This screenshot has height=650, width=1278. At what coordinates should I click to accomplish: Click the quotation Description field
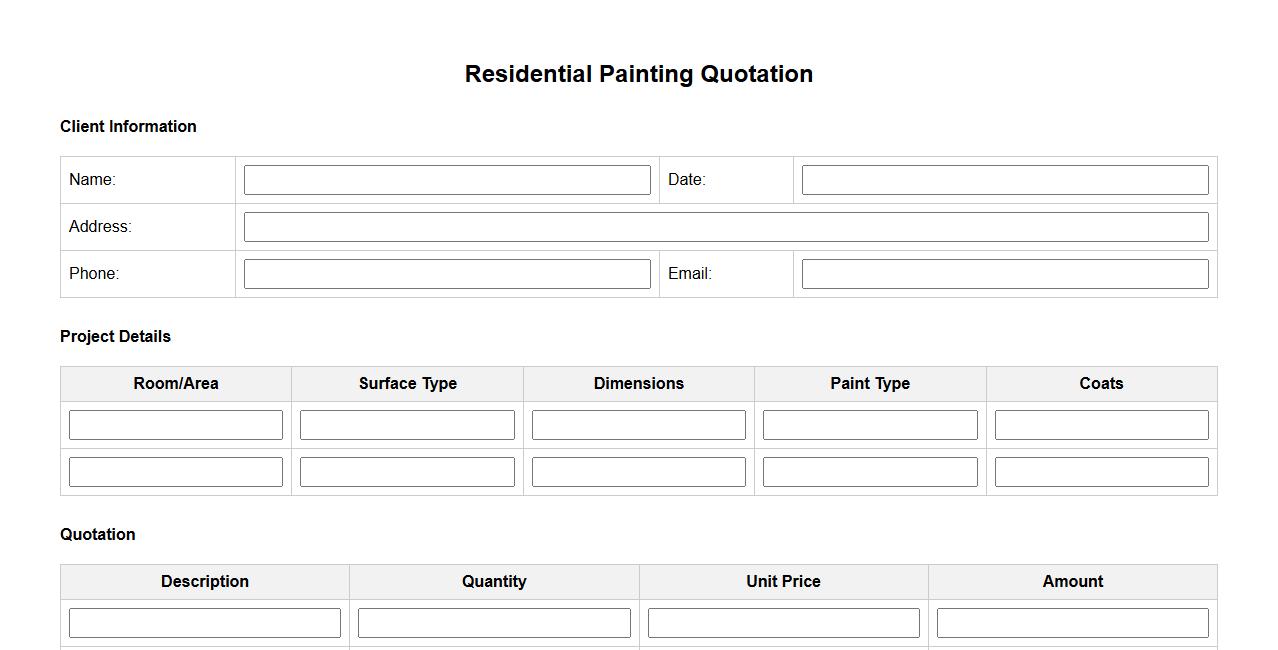[205, 623]
